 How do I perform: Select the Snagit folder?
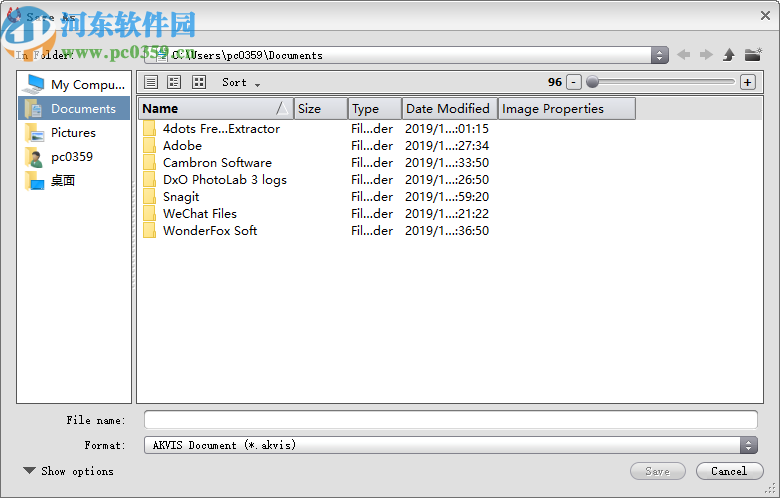click(181, 197)
